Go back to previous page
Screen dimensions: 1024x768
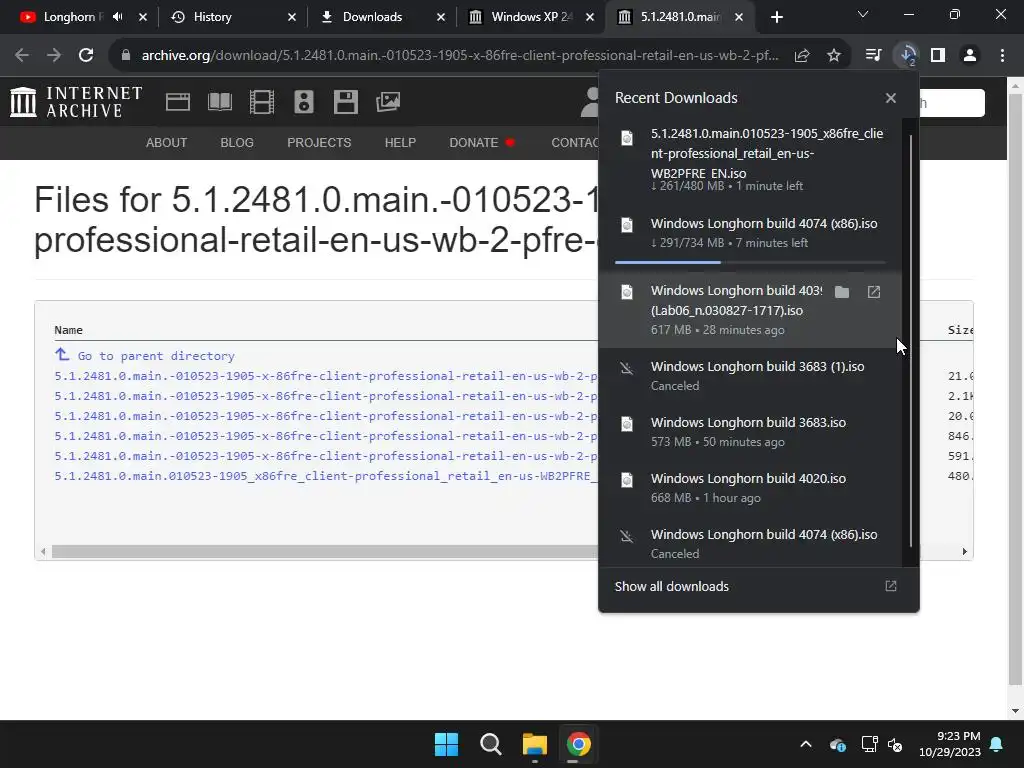[x=22, y=55]
